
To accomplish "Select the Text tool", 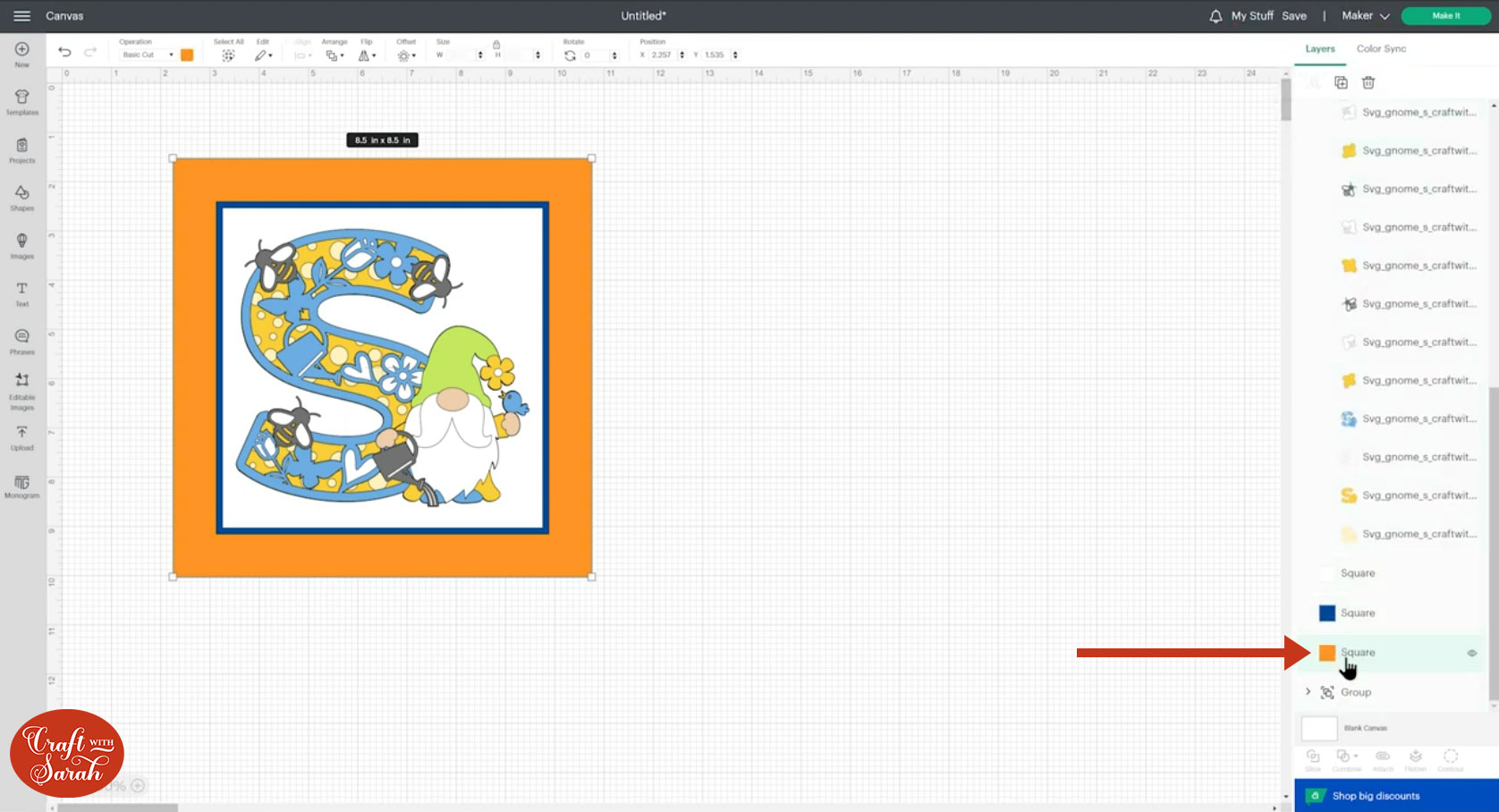I will [x=22, y=293].
